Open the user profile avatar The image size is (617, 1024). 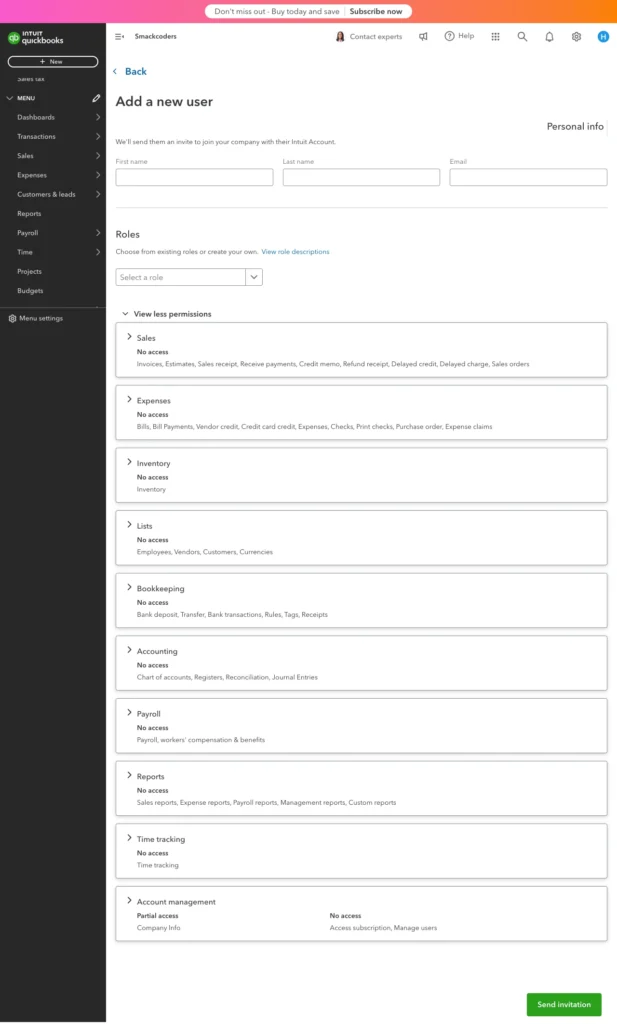tap(603, 36)
